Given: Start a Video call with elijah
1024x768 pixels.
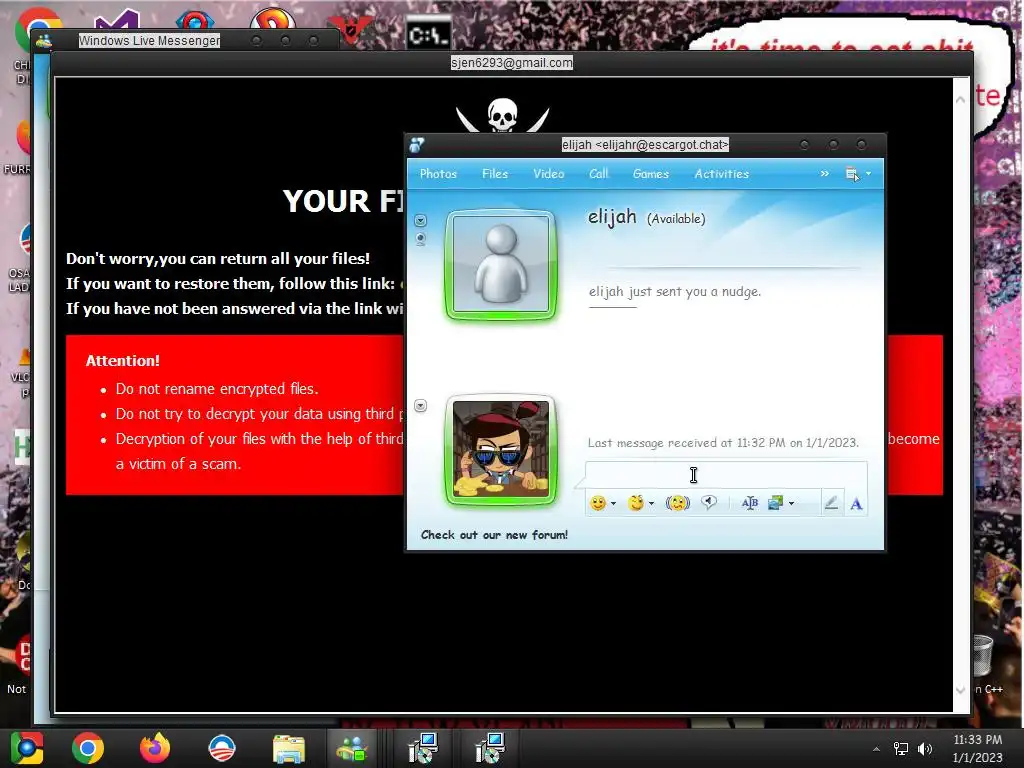Looking at the screenshot, I should 549,174.
